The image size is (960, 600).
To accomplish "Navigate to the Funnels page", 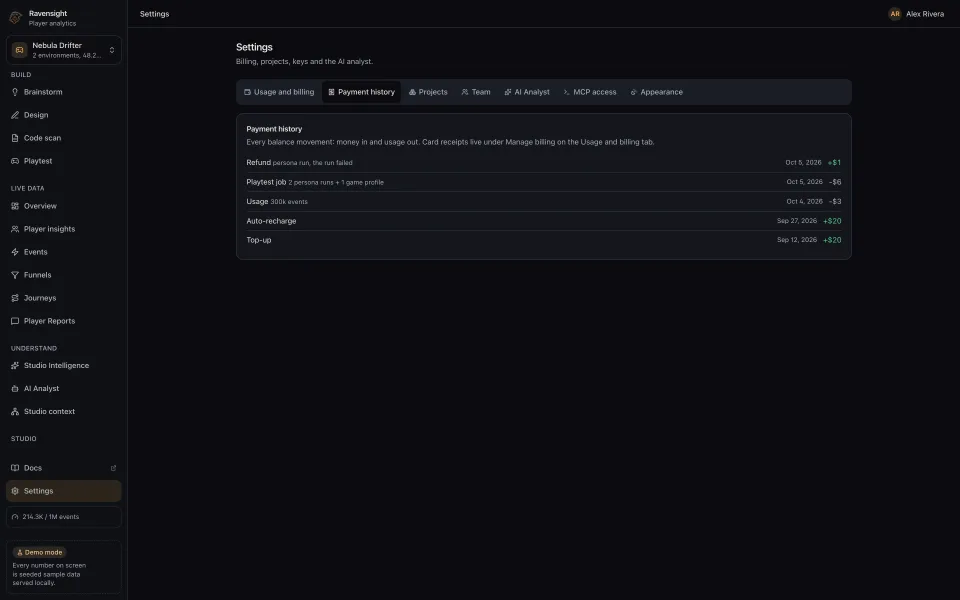I will (64, 275).
